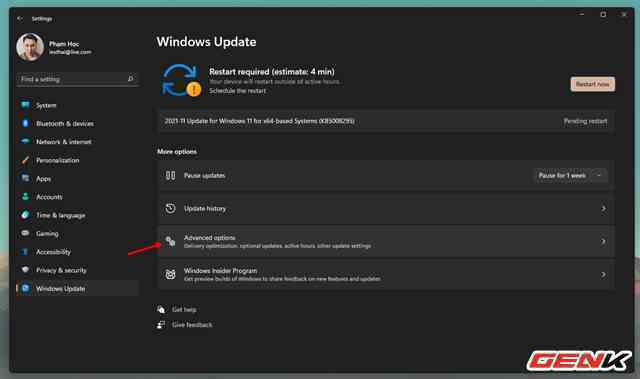Click the search magnifier icon
The height and width of the screenshot is (379, 640).
[x=131, y=78]
